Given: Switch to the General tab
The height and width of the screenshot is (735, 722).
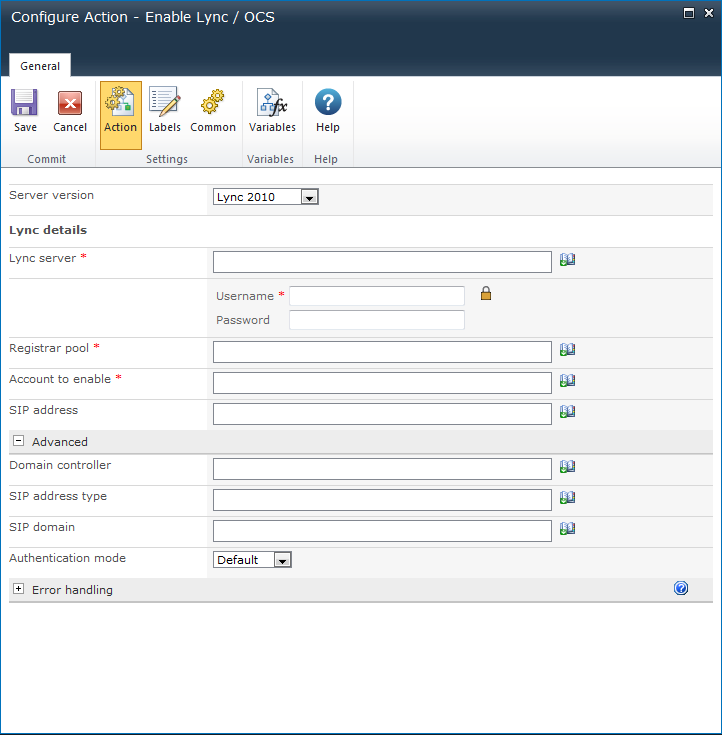Looking at the screenshot, I should 40,66.
